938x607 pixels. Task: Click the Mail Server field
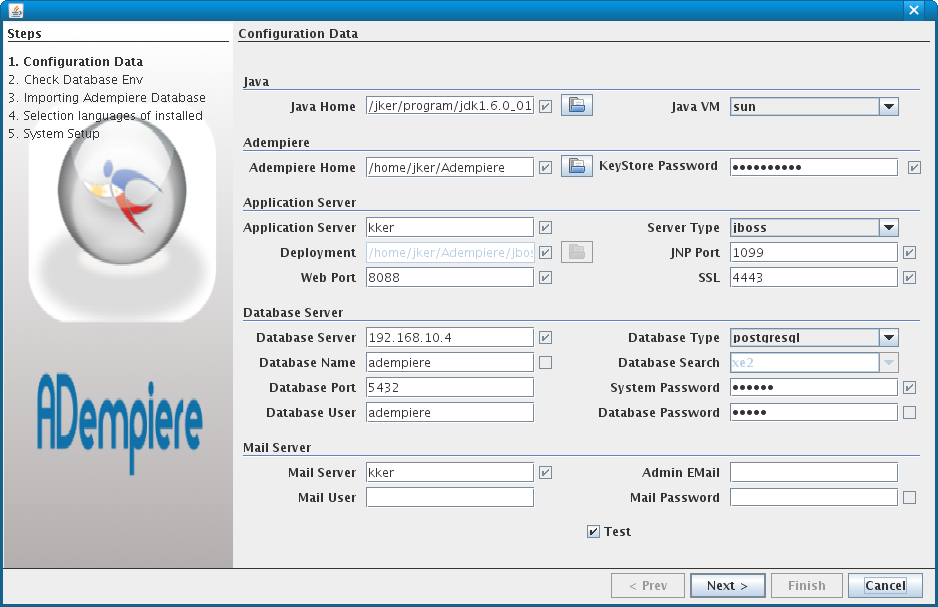[450, 472]
